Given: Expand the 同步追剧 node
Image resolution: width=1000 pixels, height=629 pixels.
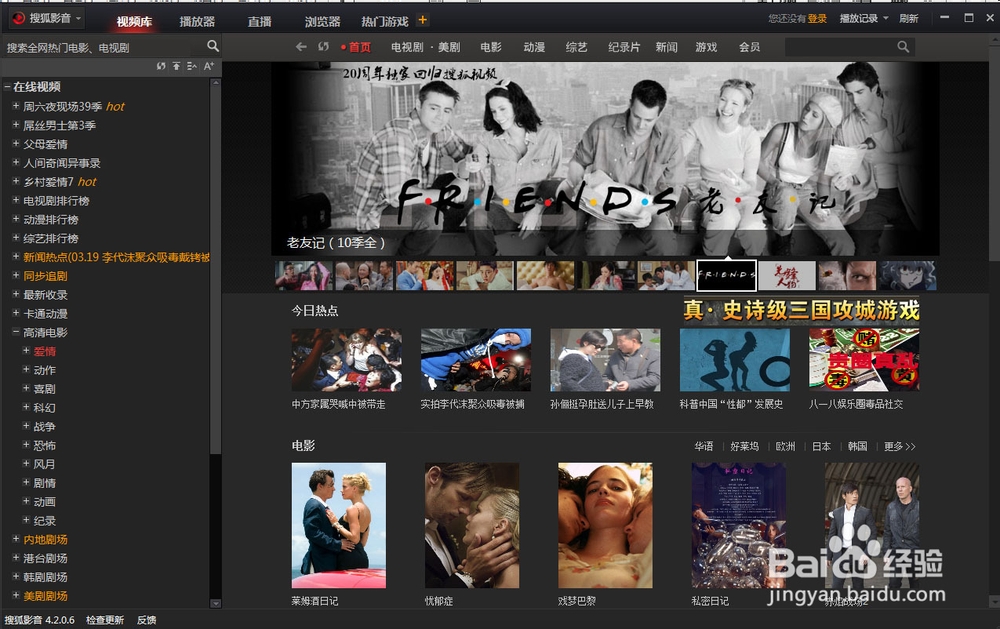Looking at the screenshot, I should pos(16,275).
